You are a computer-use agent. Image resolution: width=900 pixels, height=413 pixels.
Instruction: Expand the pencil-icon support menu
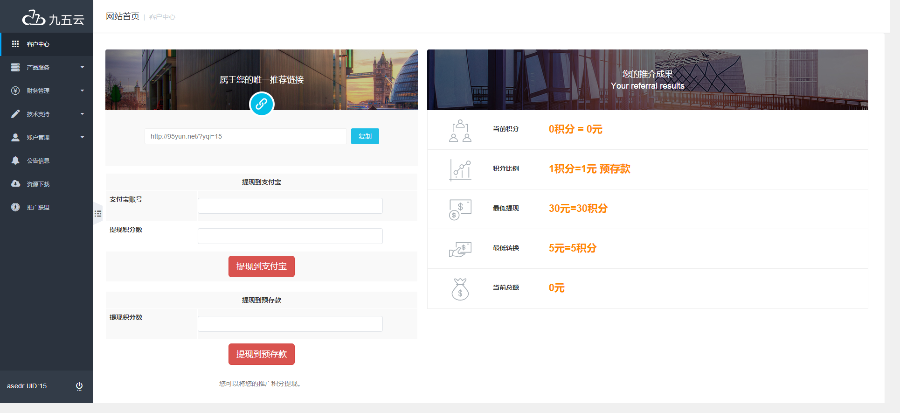[46, 114]
